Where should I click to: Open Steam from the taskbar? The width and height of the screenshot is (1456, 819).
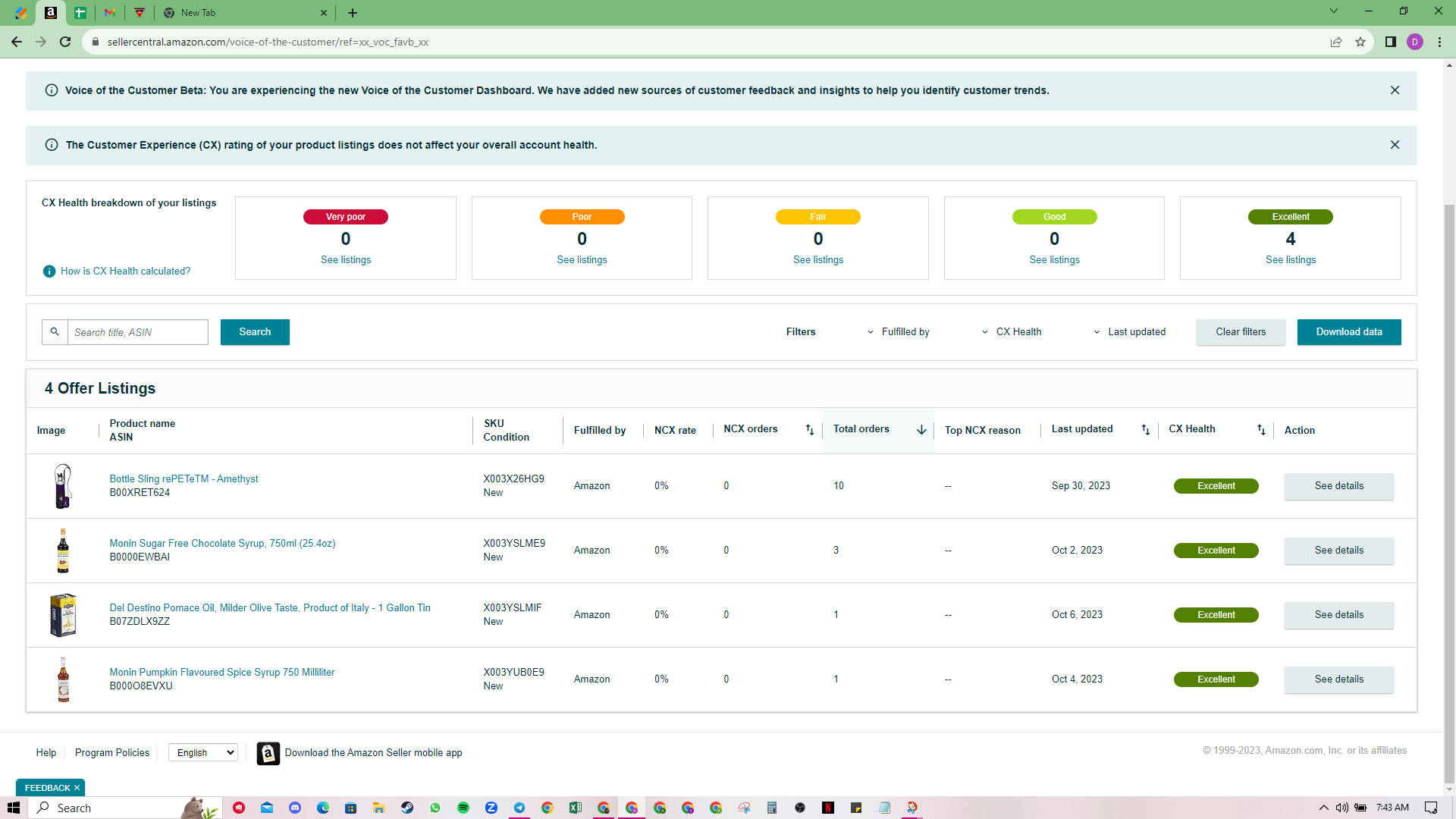407,808
